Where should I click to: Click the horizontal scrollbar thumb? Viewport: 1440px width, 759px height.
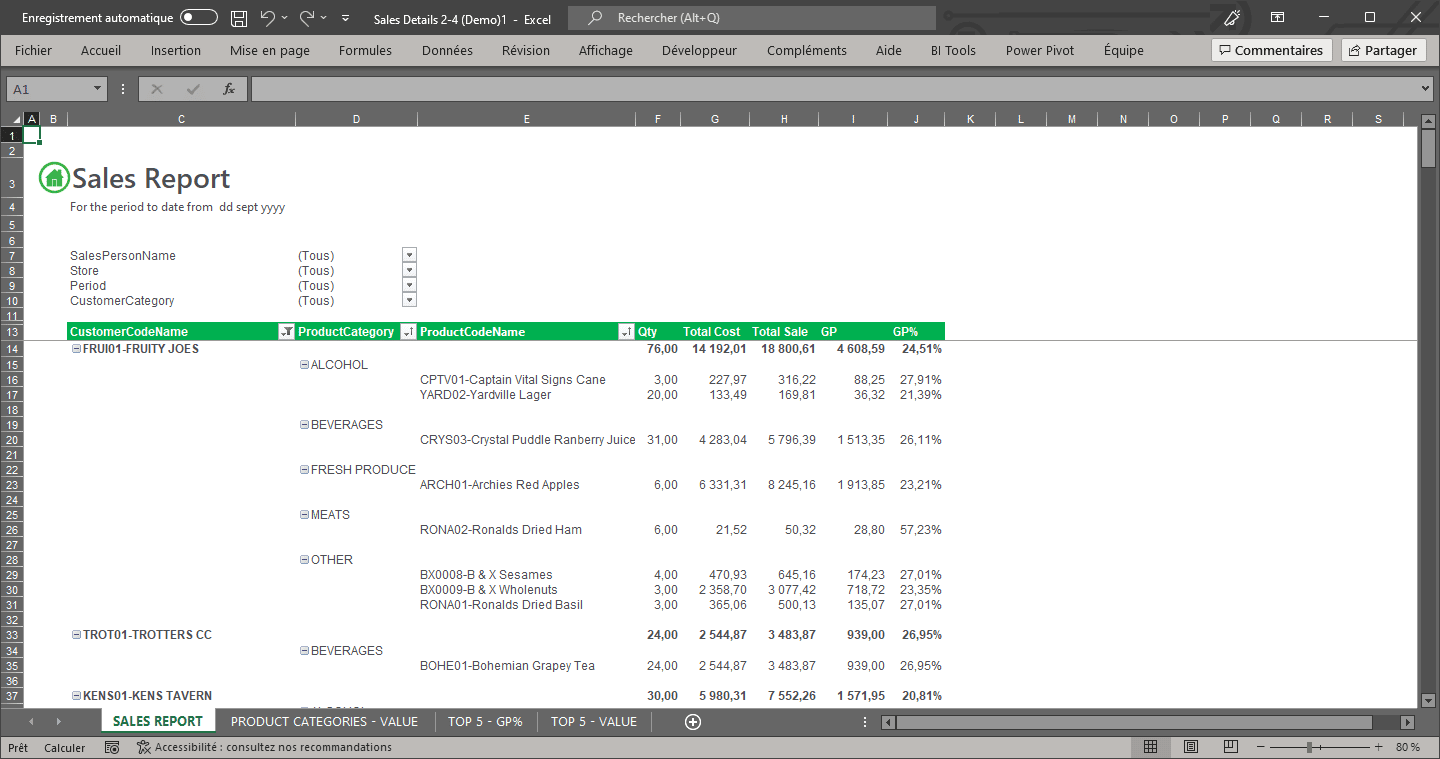pyautogui.click(x=1134, y=722)
